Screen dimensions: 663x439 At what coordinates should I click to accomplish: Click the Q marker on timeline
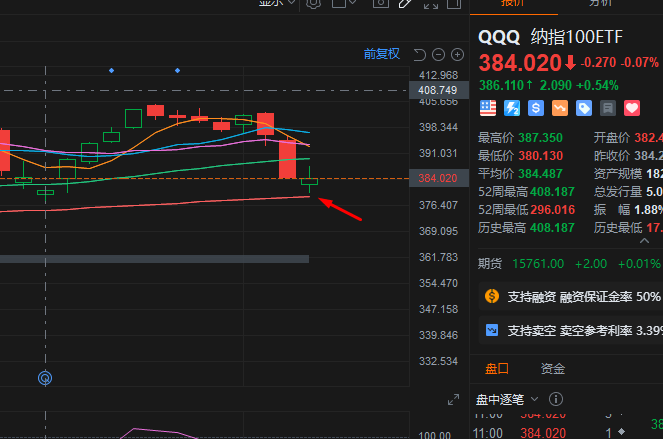(x=45, y=378)
